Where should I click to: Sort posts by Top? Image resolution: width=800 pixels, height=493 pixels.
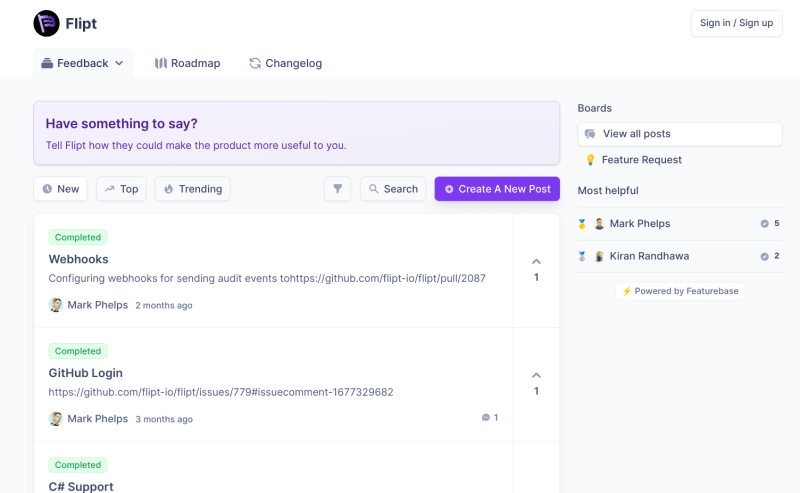pos(121,189)
